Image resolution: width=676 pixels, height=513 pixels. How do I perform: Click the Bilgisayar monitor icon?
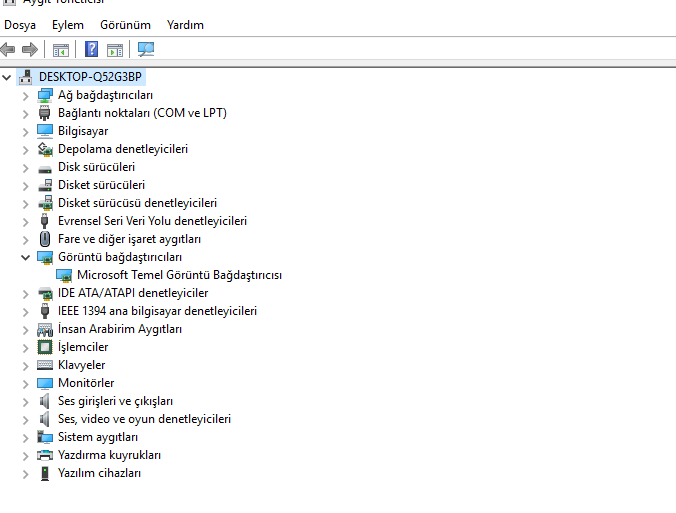[45, 131]
